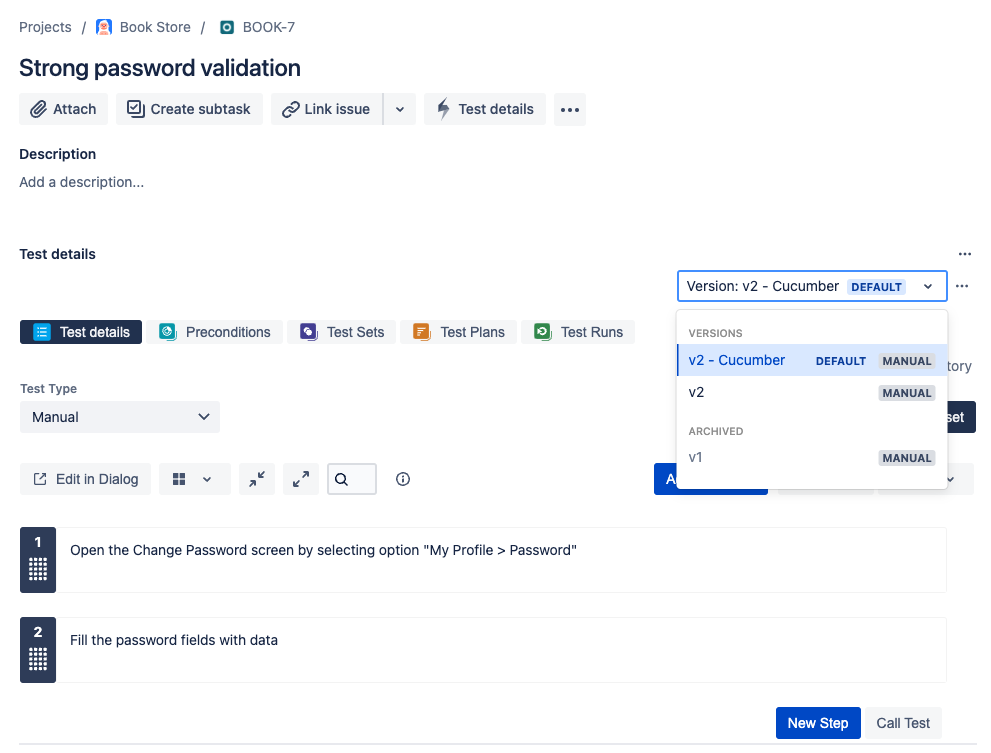This screenshot has width=991, height=753.
Task: Switch to the Preconditions tab
Action: pyautogui.click(x=214, y=332)
